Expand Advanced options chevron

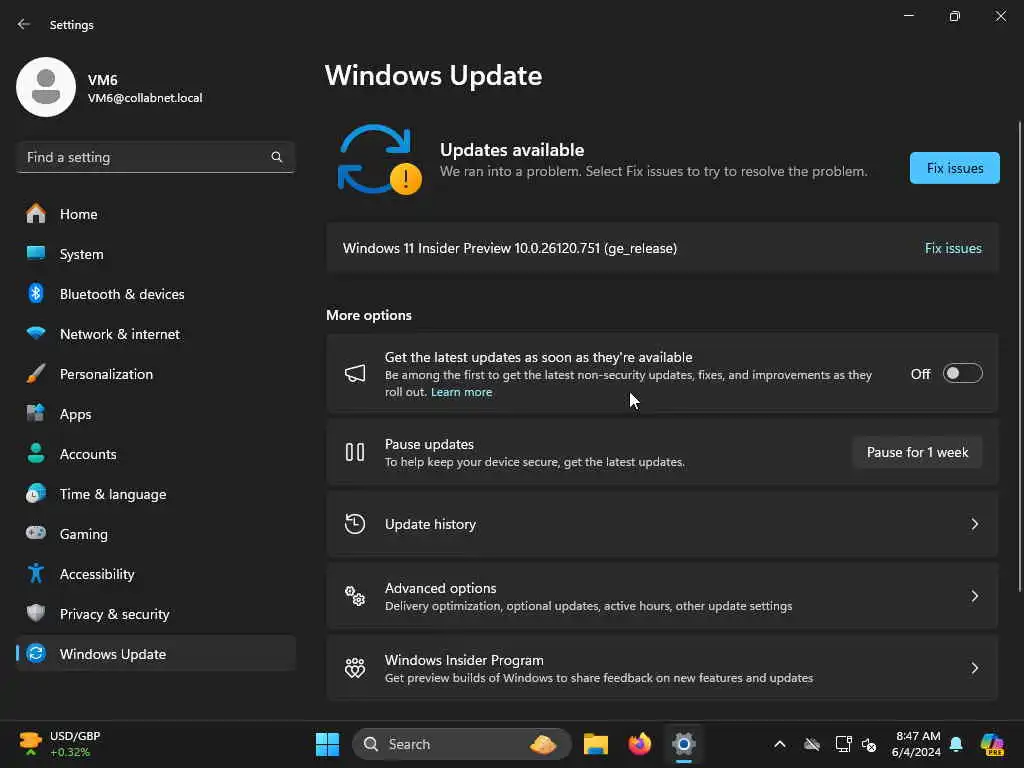click(x=974, y=596)
